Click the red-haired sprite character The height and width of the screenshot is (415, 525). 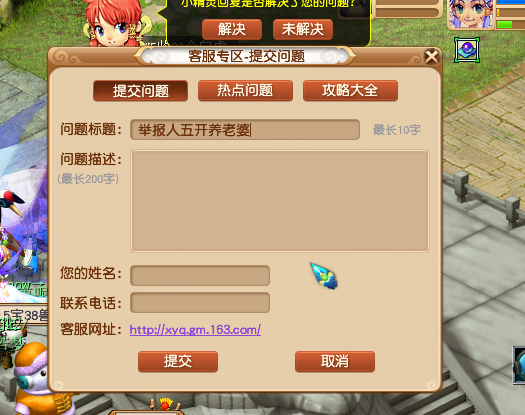click(x=115, y=23)
